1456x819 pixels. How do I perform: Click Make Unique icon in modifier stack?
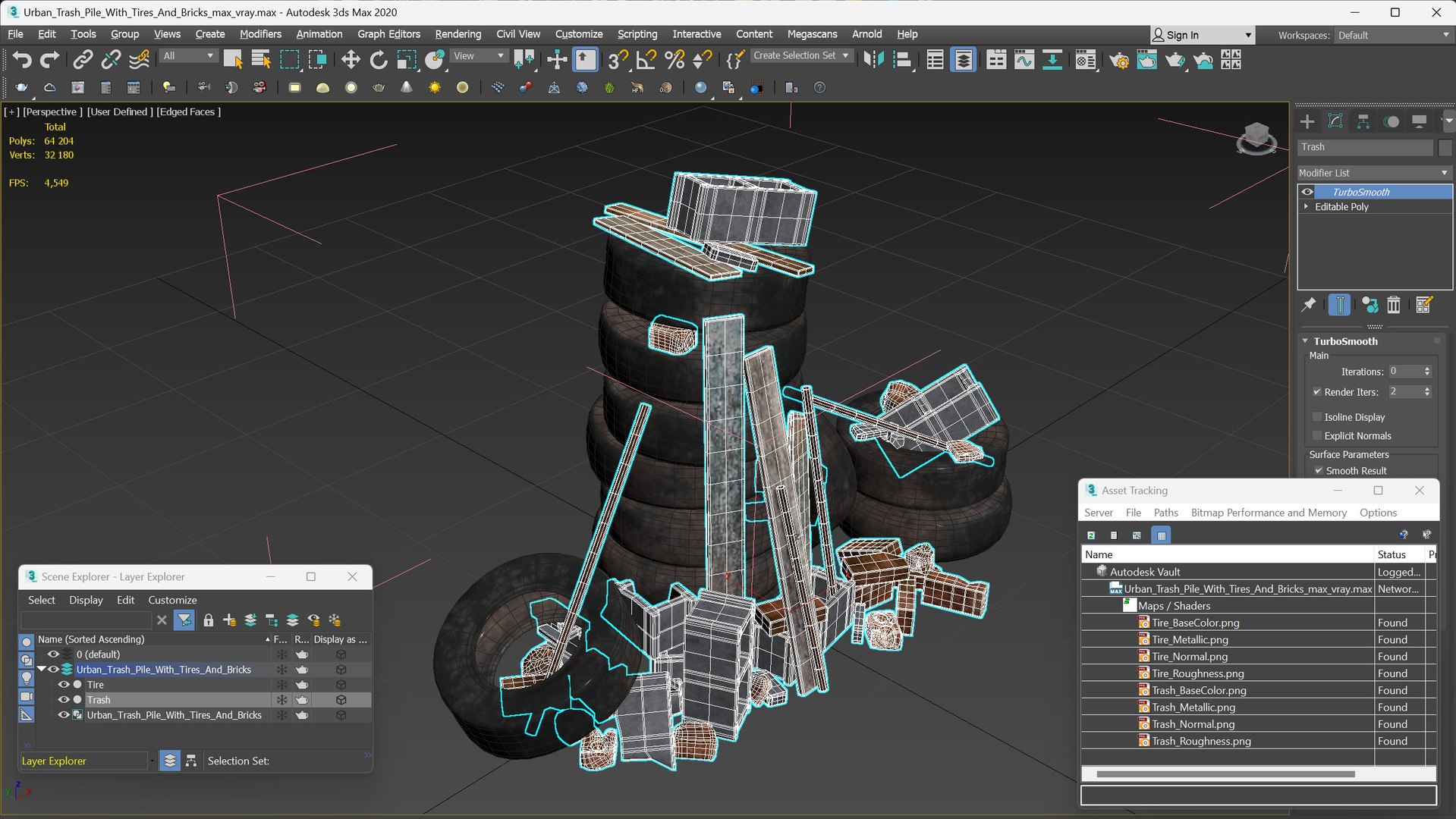pyautogui.click(x=1370, y=305)
